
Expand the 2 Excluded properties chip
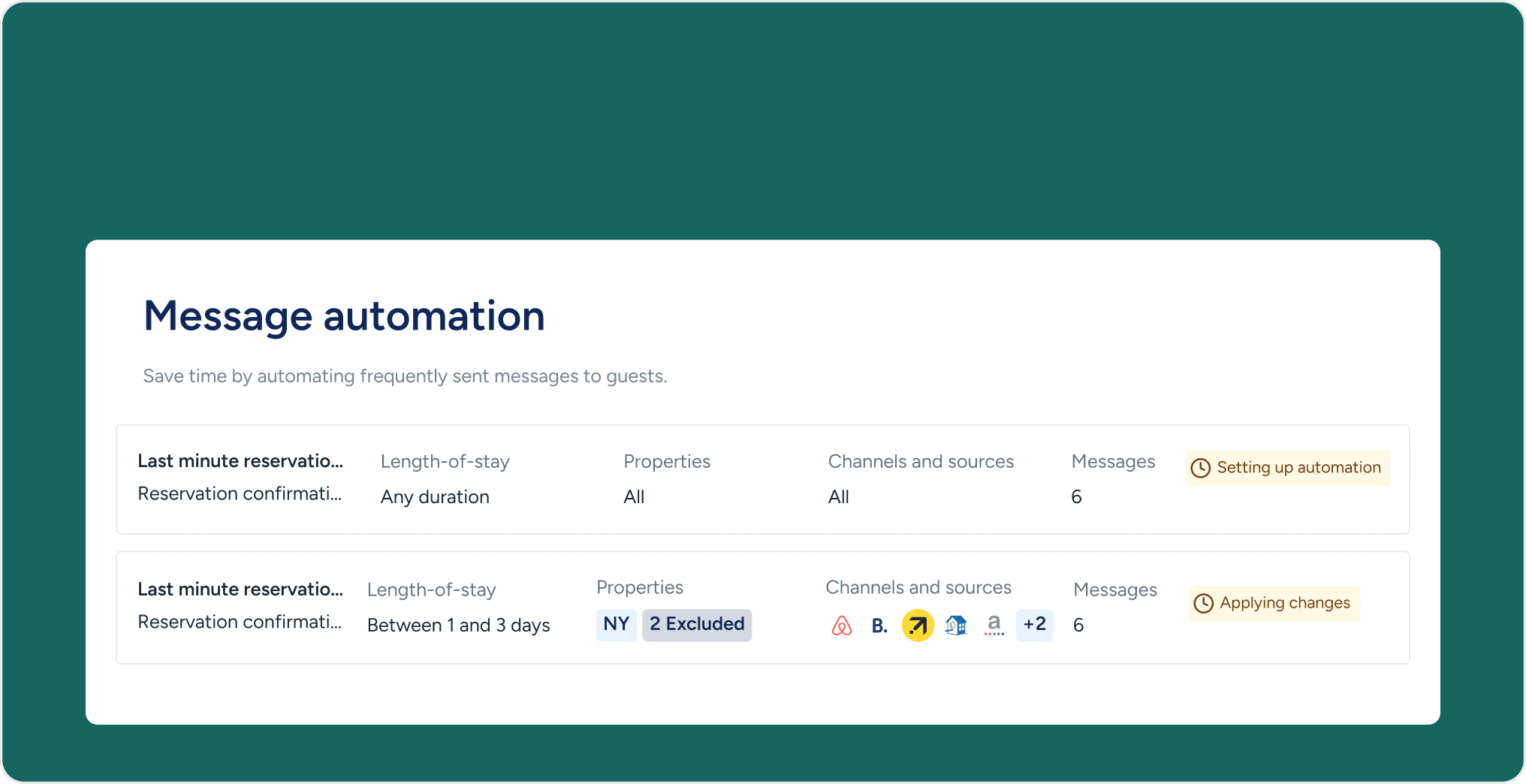(x=697, y=624)
